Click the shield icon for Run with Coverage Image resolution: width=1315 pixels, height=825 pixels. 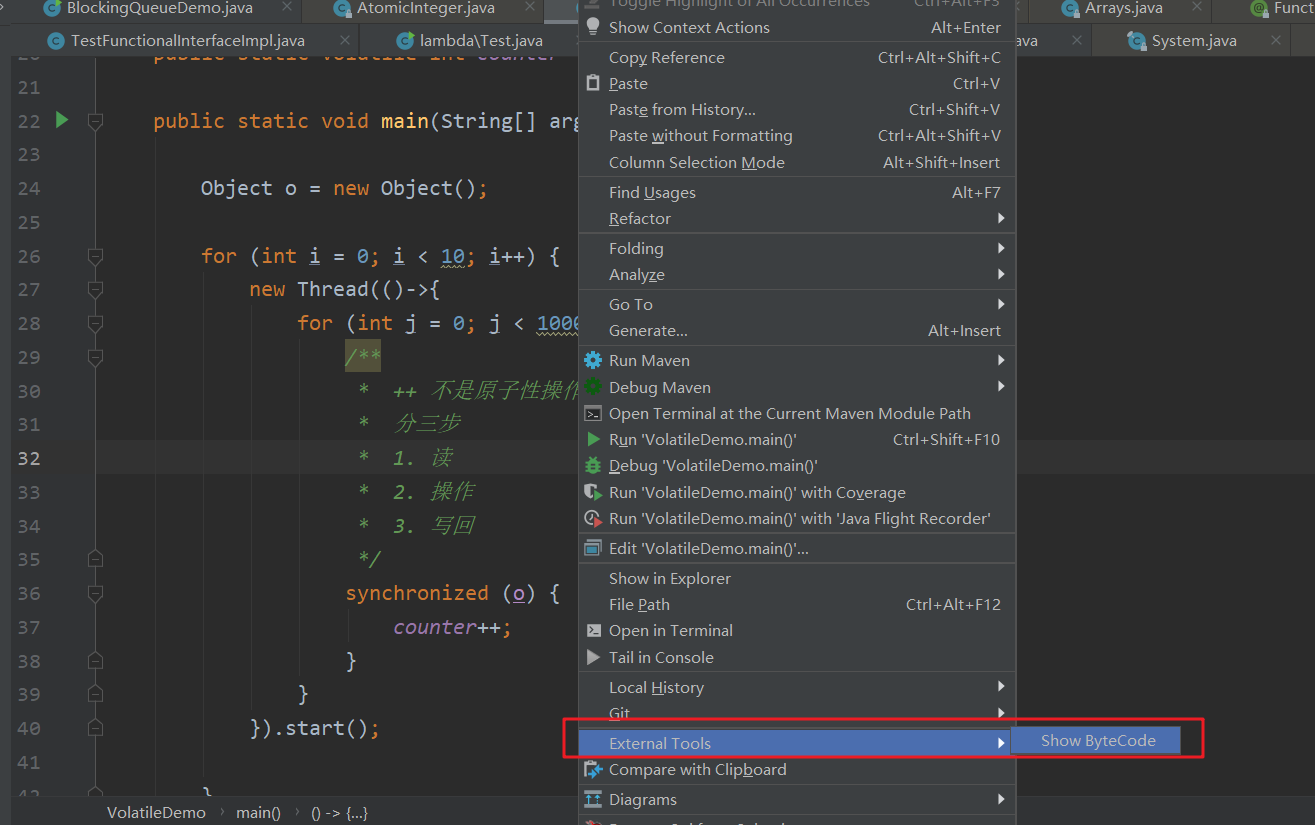(593, 492)
